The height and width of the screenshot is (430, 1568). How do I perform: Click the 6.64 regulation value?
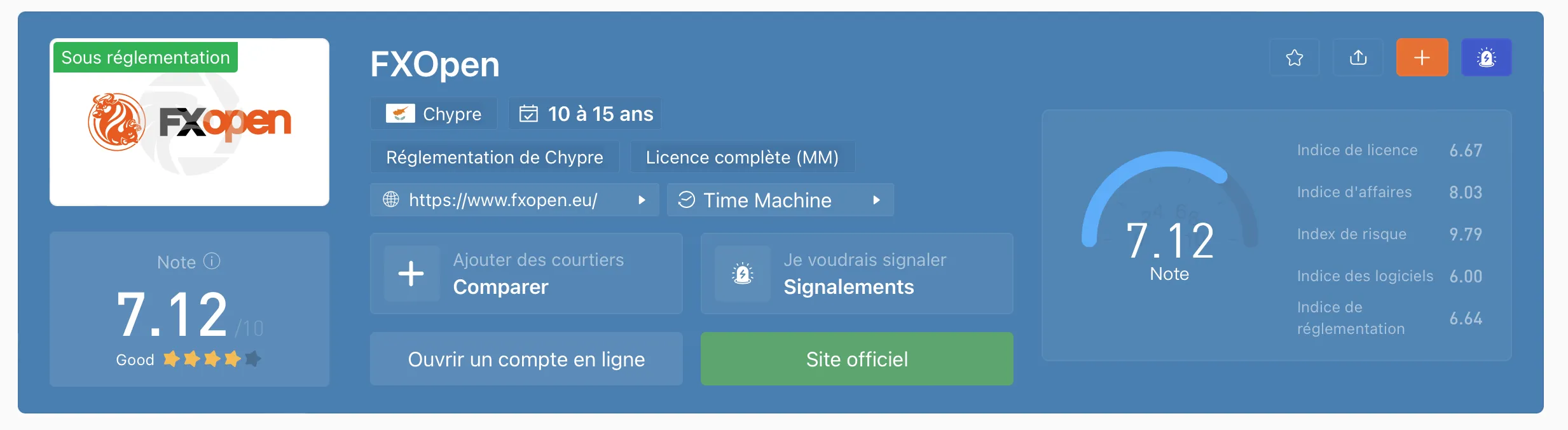[x=1466, y=318]
